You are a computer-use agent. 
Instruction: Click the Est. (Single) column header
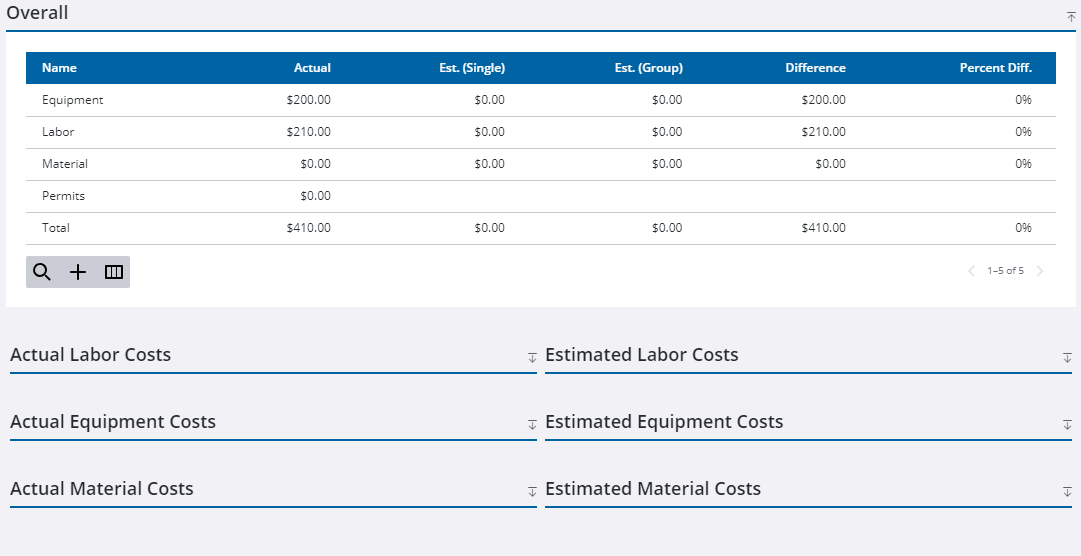pyautogui.click(x=472, y=68)
